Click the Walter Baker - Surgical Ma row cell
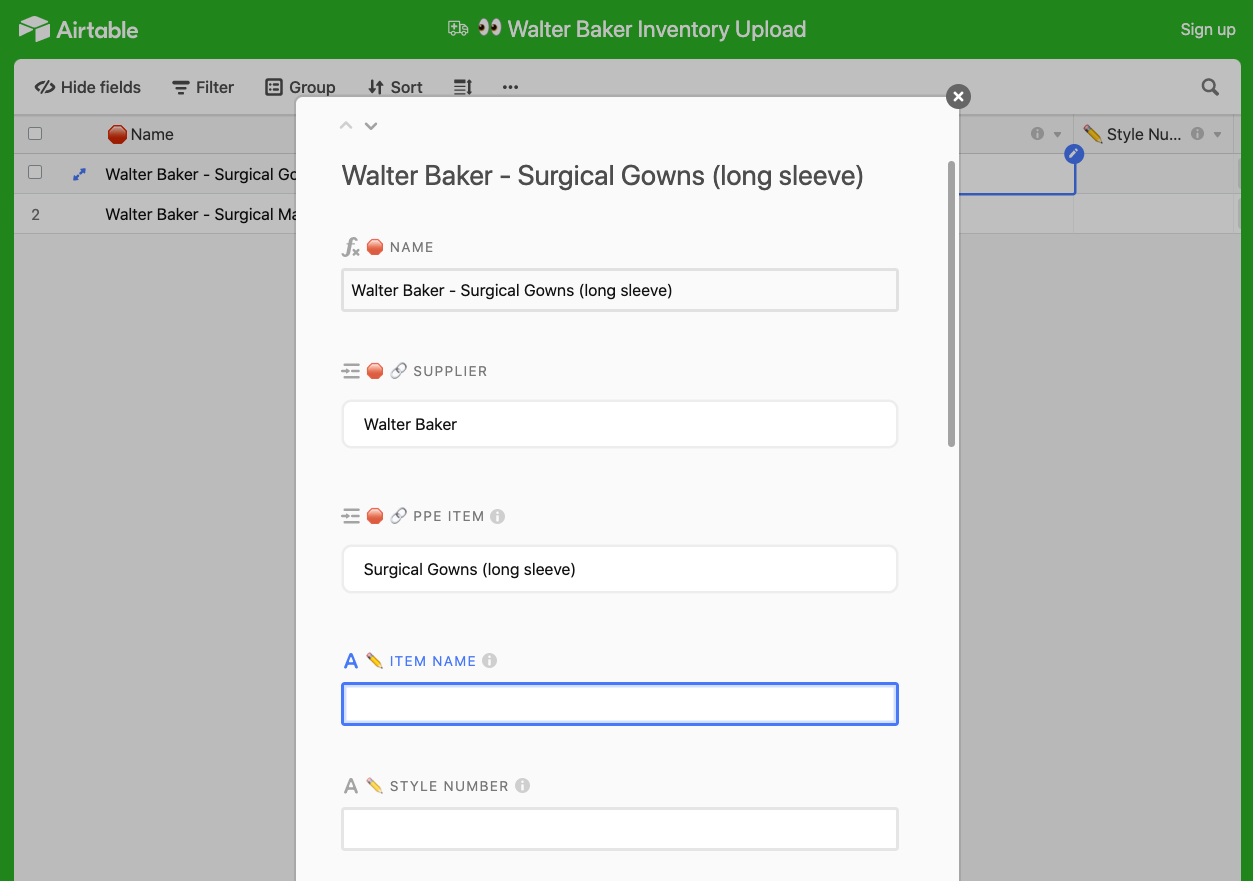The height and width of the screenshot is (881, 1253). point(201,214)
